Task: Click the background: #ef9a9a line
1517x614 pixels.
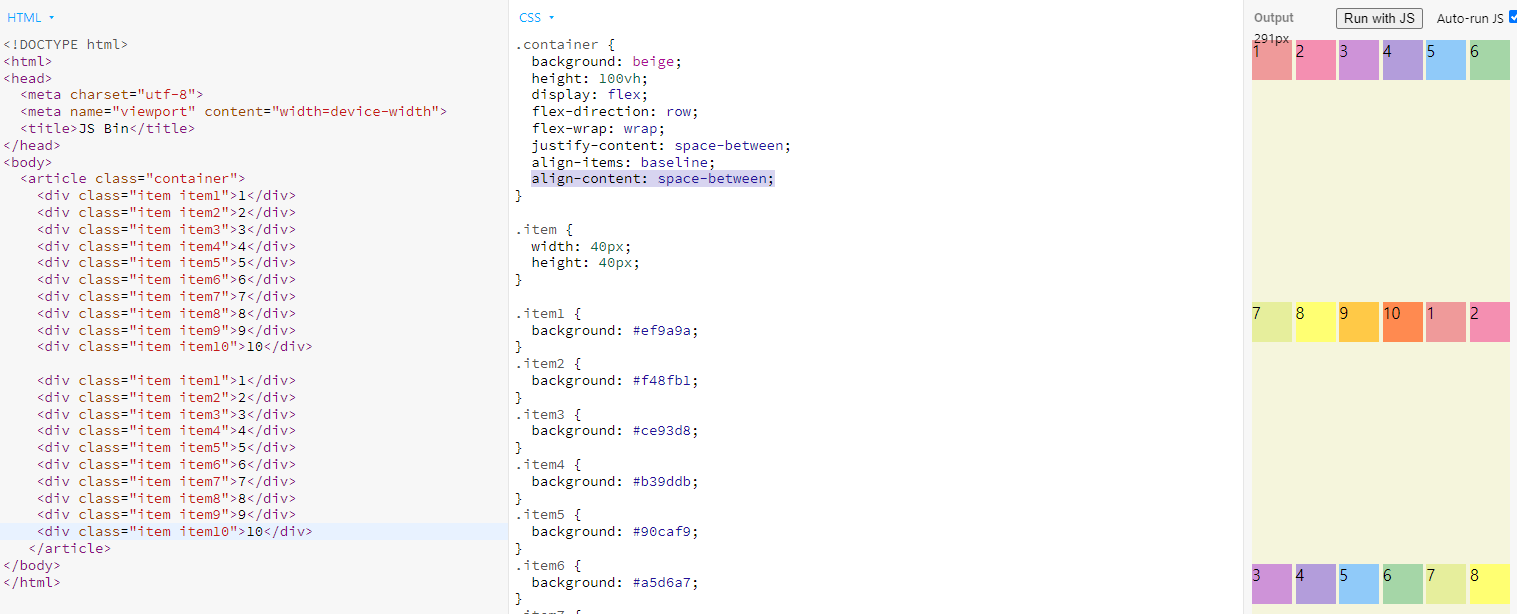Action: click(x=614, y=330)
